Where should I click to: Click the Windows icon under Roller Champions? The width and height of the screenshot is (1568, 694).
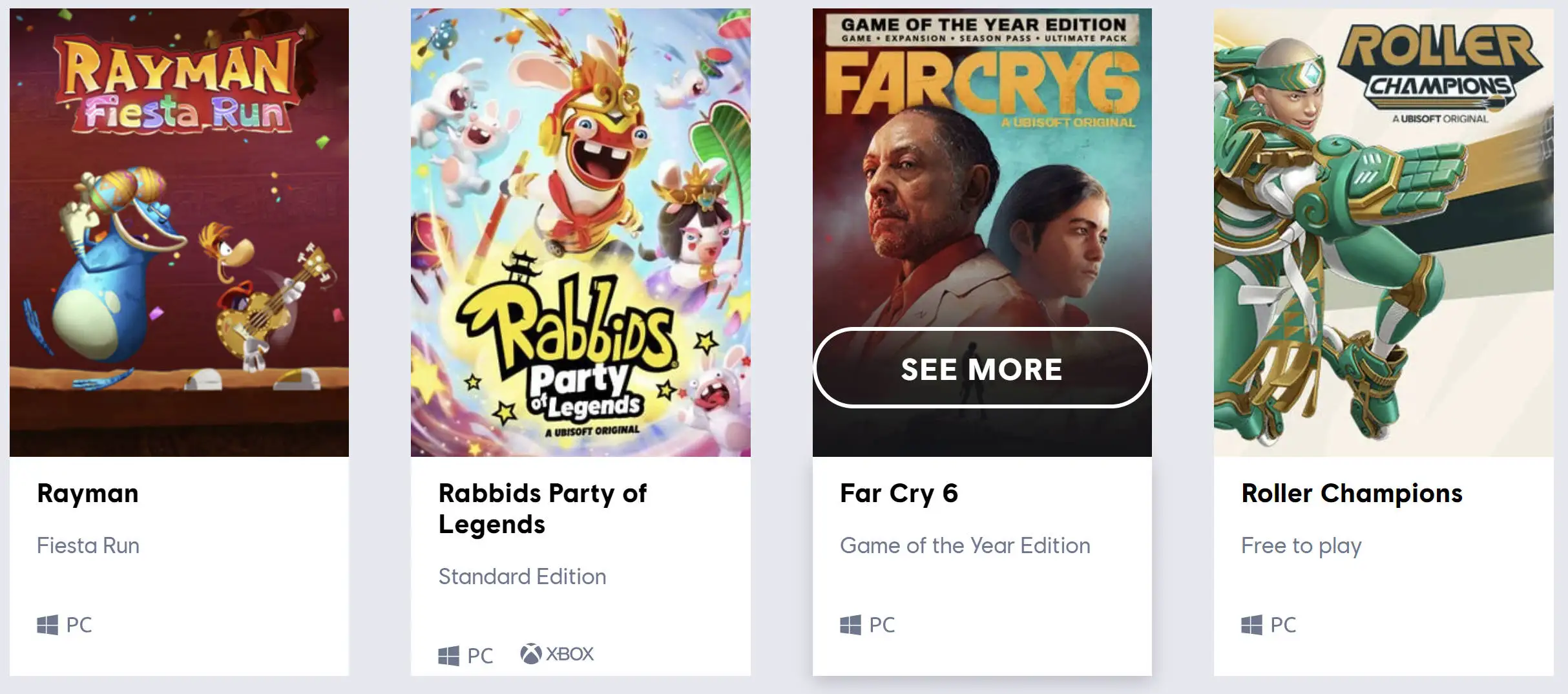(x=1251, y=625)
